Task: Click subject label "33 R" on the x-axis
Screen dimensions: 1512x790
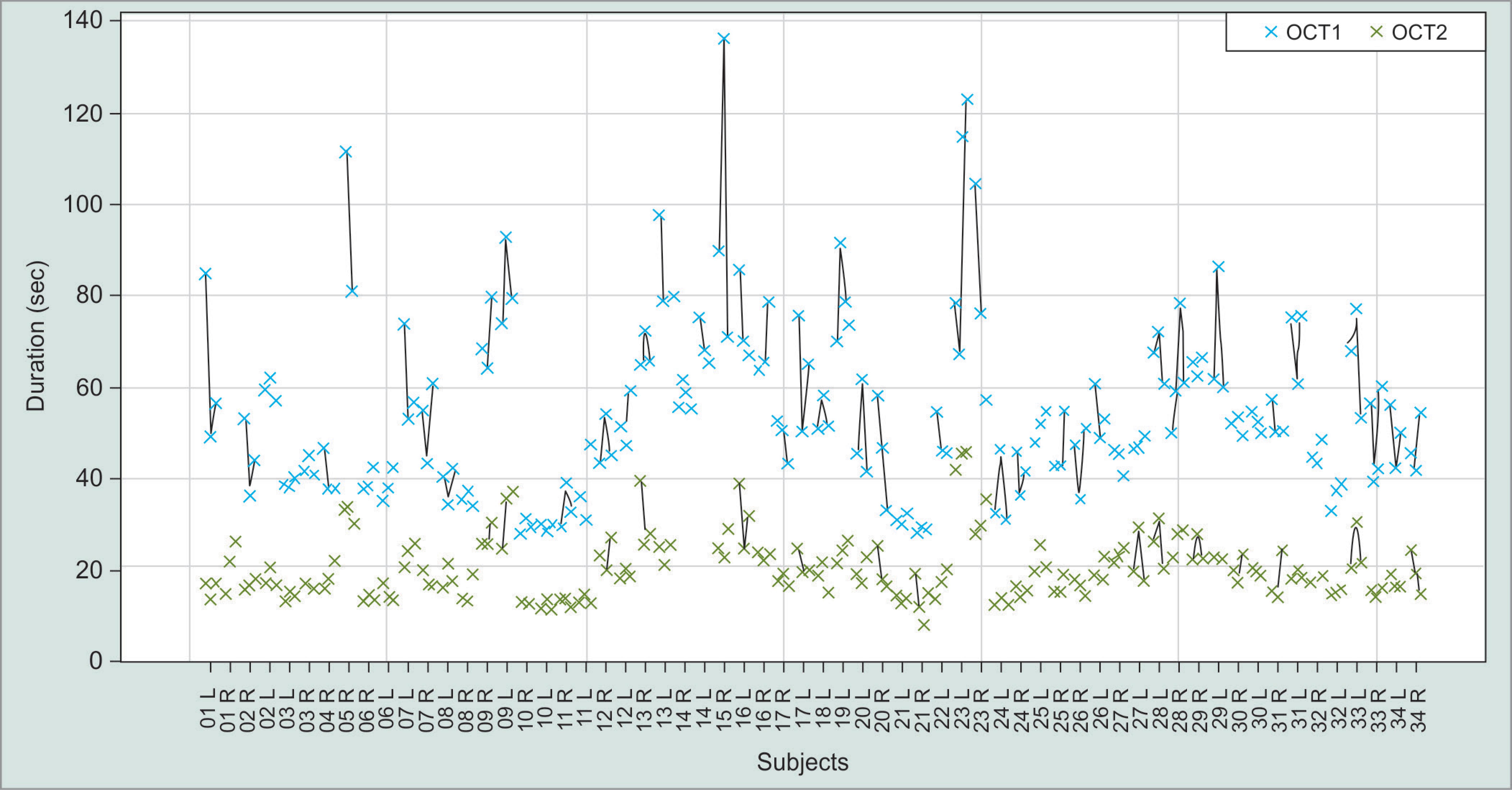Action: [x=1379, y=711]
